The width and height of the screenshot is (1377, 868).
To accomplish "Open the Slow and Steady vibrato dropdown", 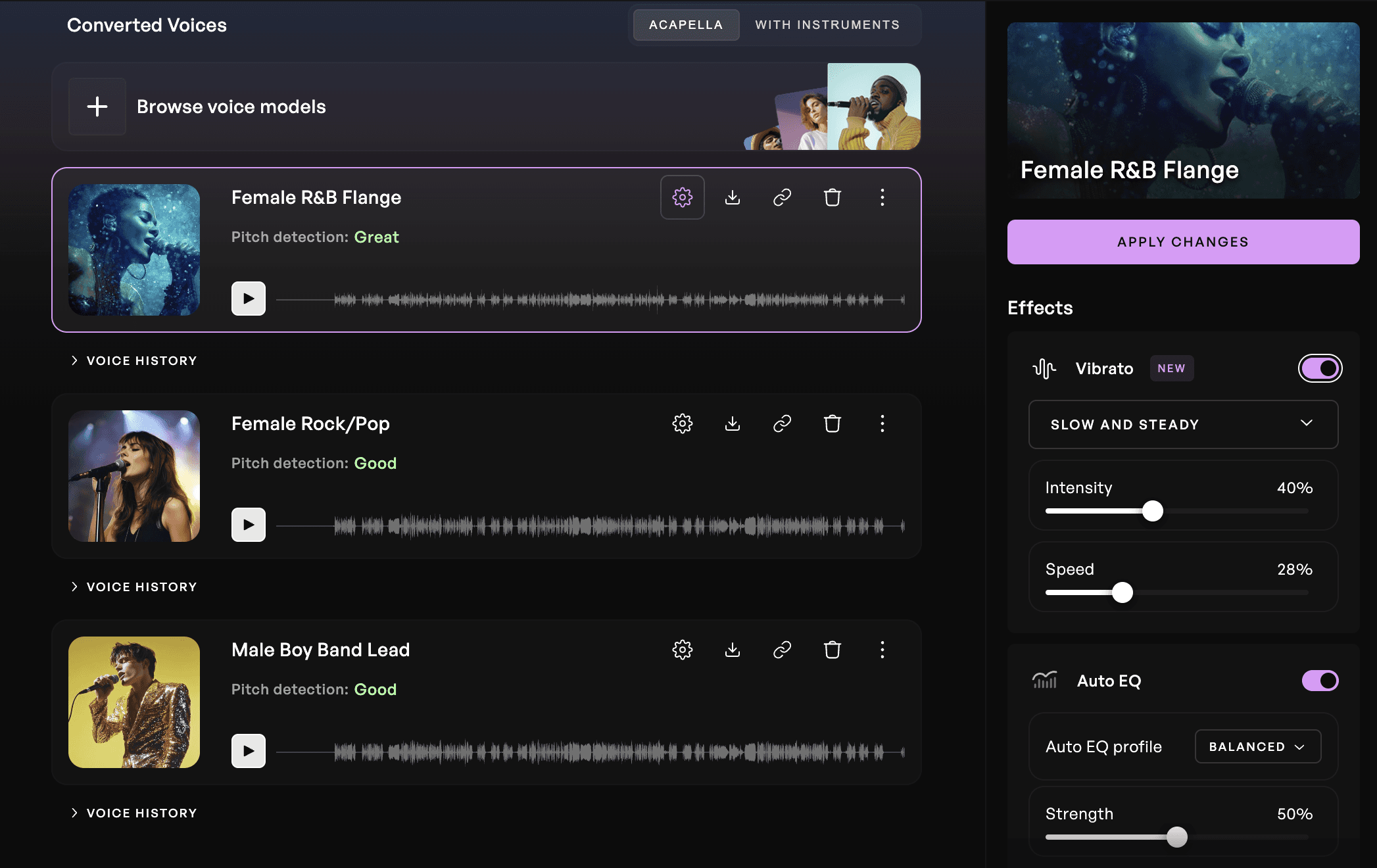I will pyautogui.click(x=1183, y=425).
